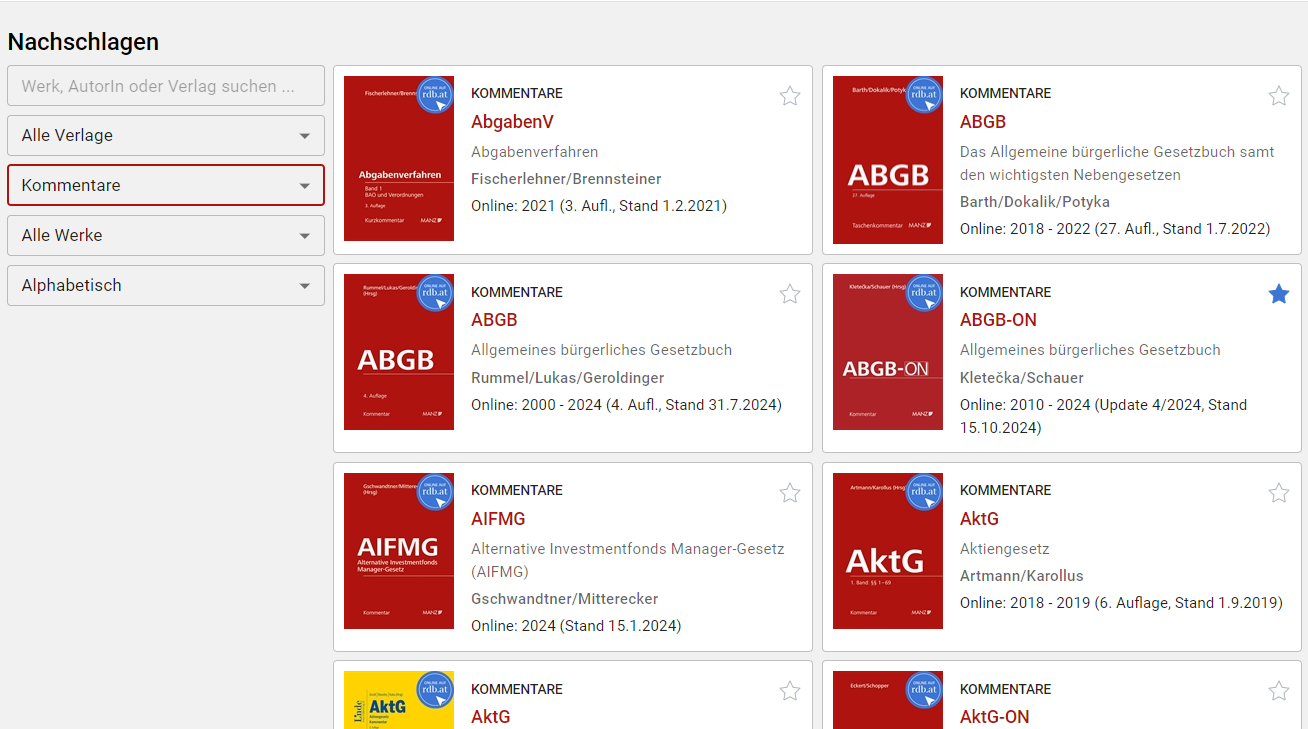The width and height of the screenshot is (1308, 729).
Task: Open the ABGB-ON title link
Action: (998, 320)
